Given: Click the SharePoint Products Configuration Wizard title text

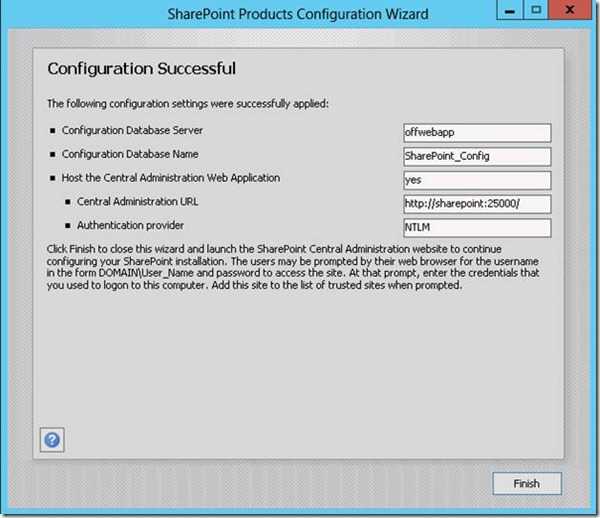Looking at the screenshot, I should click(x=298, y=14).
